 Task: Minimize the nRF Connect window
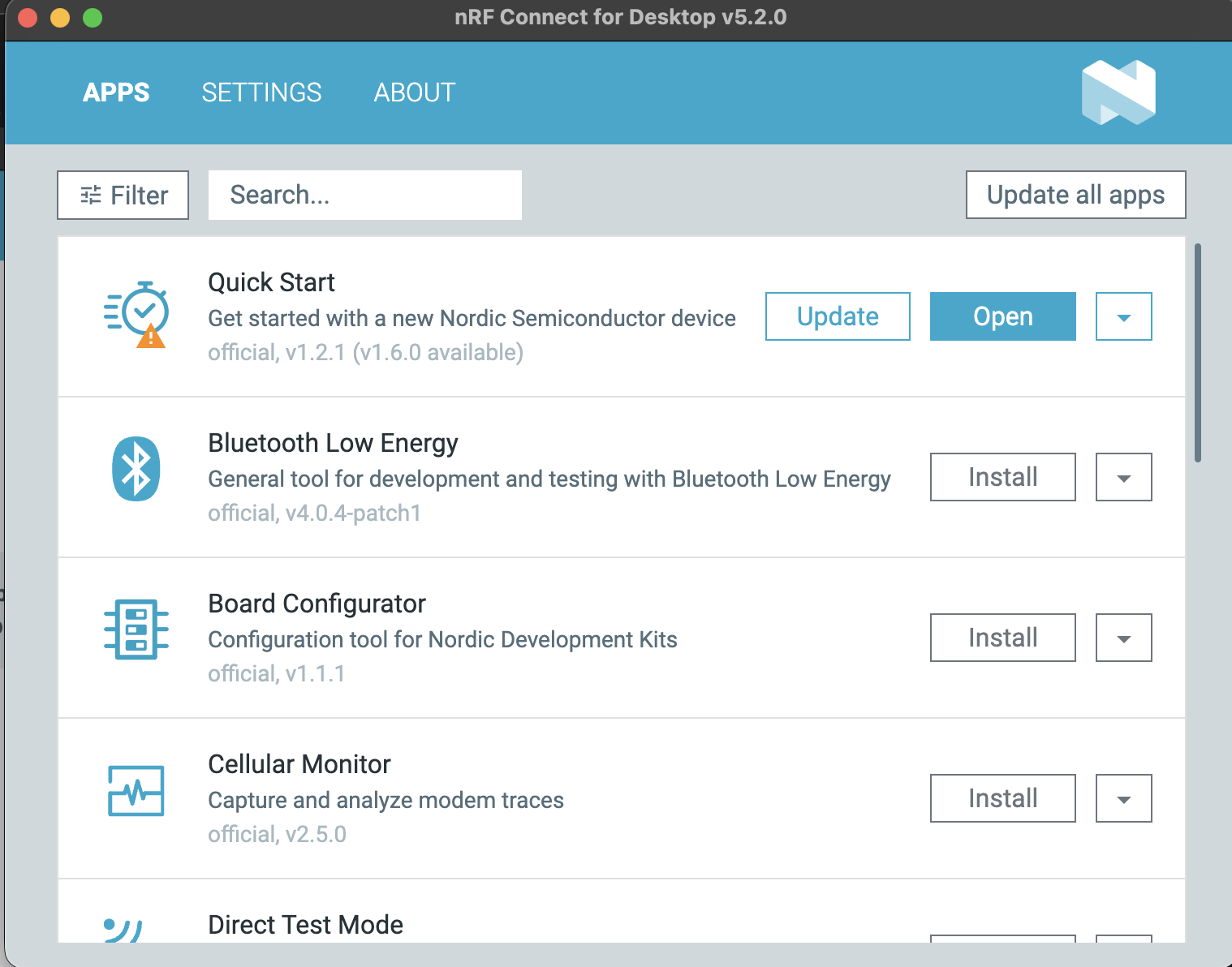pos(60,17)
